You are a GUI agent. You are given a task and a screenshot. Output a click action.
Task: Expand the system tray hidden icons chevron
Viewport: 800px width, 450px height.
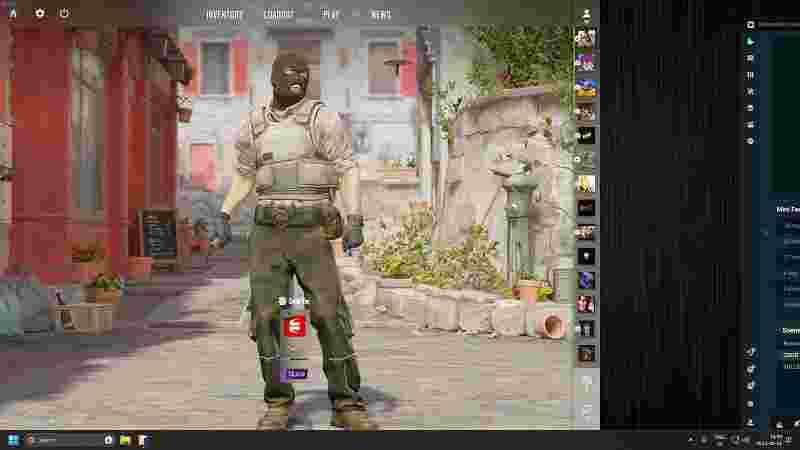point(690,440)
